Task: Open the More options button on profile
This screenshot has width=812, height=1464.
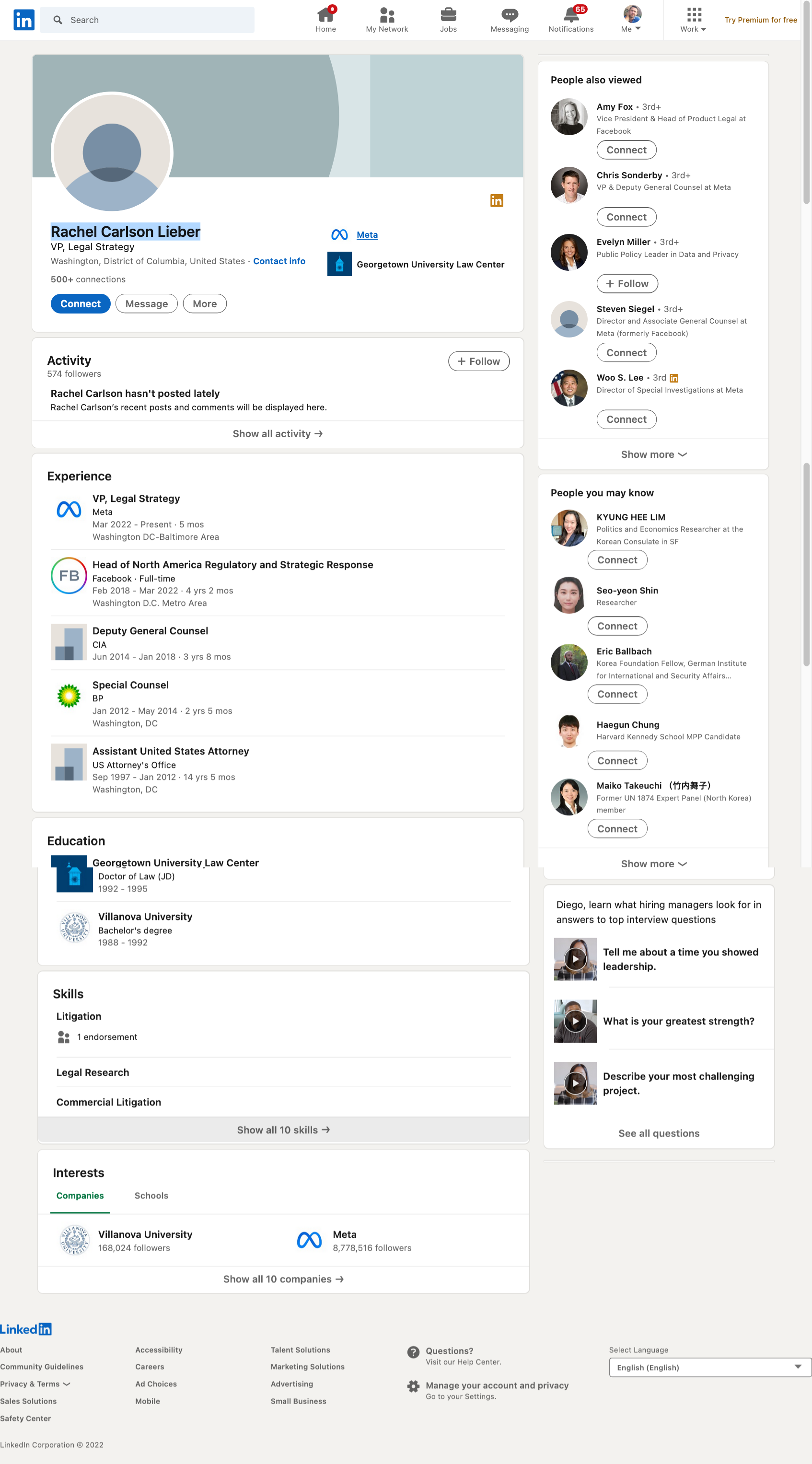Action: point(205,304)
